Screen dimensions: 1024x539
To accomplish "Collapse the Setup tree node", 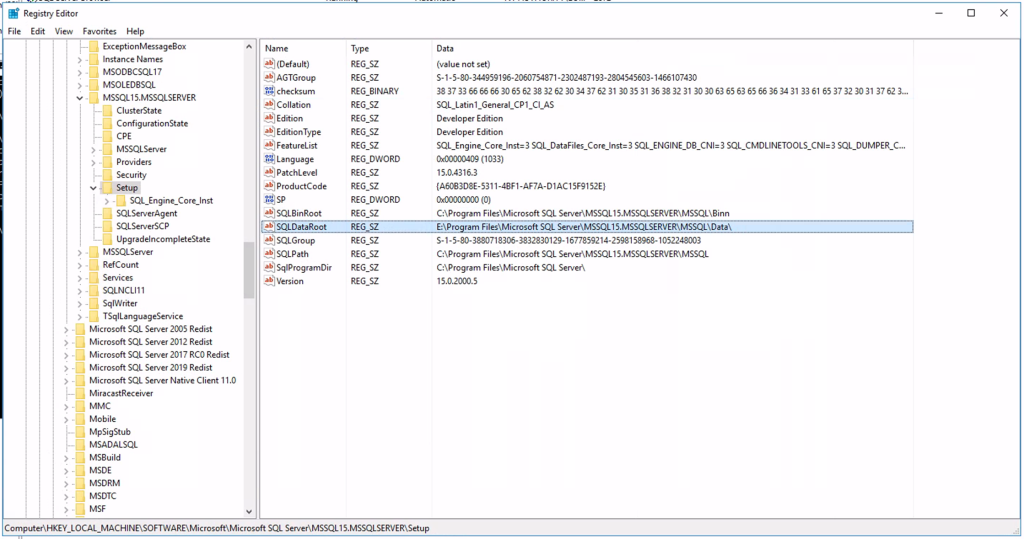I will click(93, 188).
